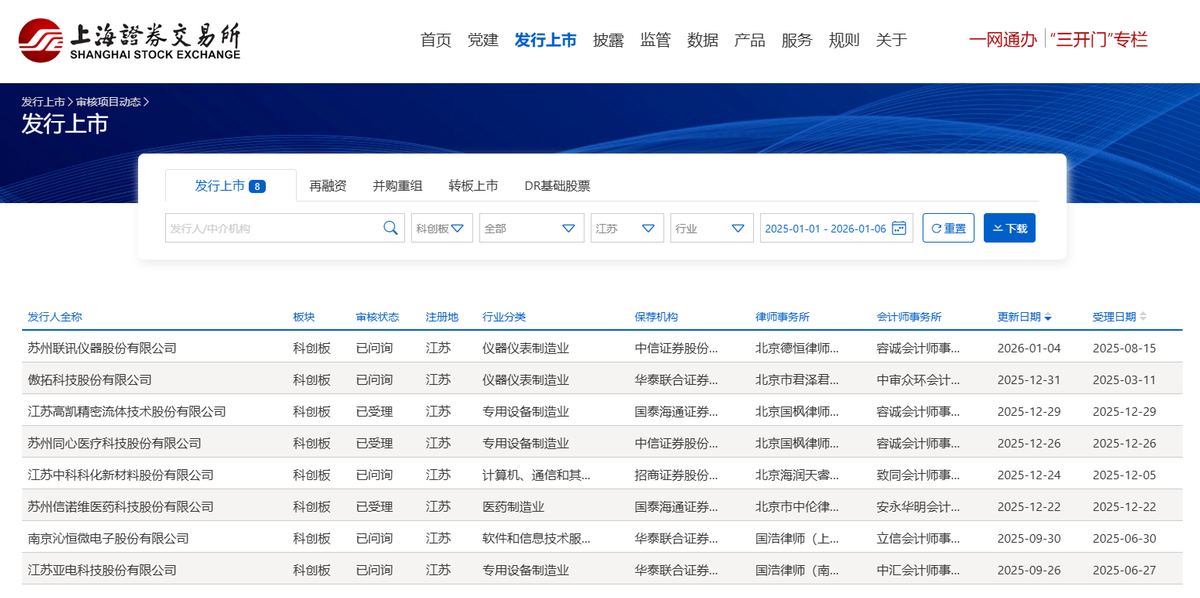This screenshot has height=598, width=1200.
Task: Open 苏州联讯仪器股份有限公司 entry
Action: click(102, 348)
